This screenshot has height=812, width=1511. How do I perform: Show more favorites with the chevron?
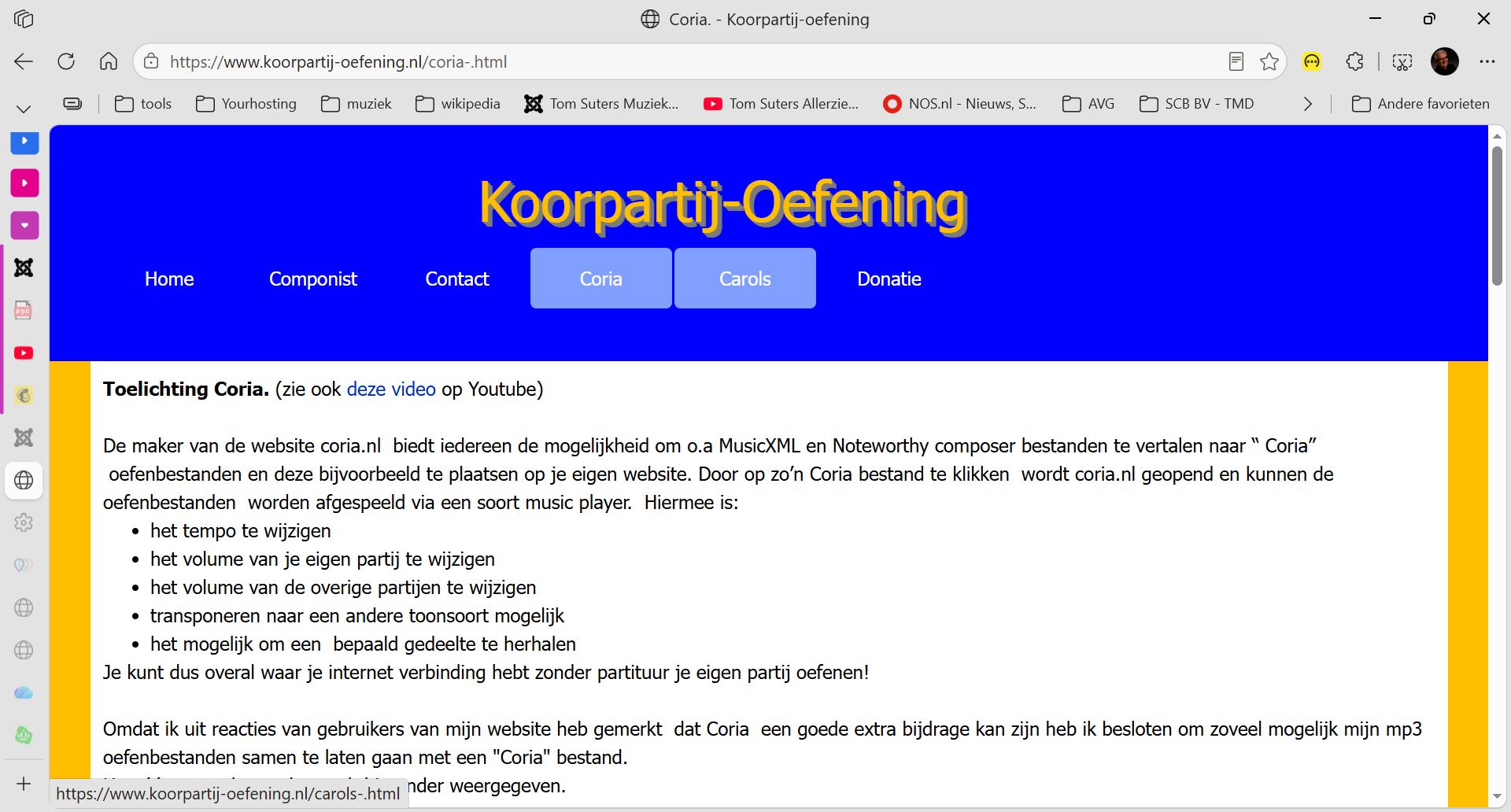(1308, 104)
